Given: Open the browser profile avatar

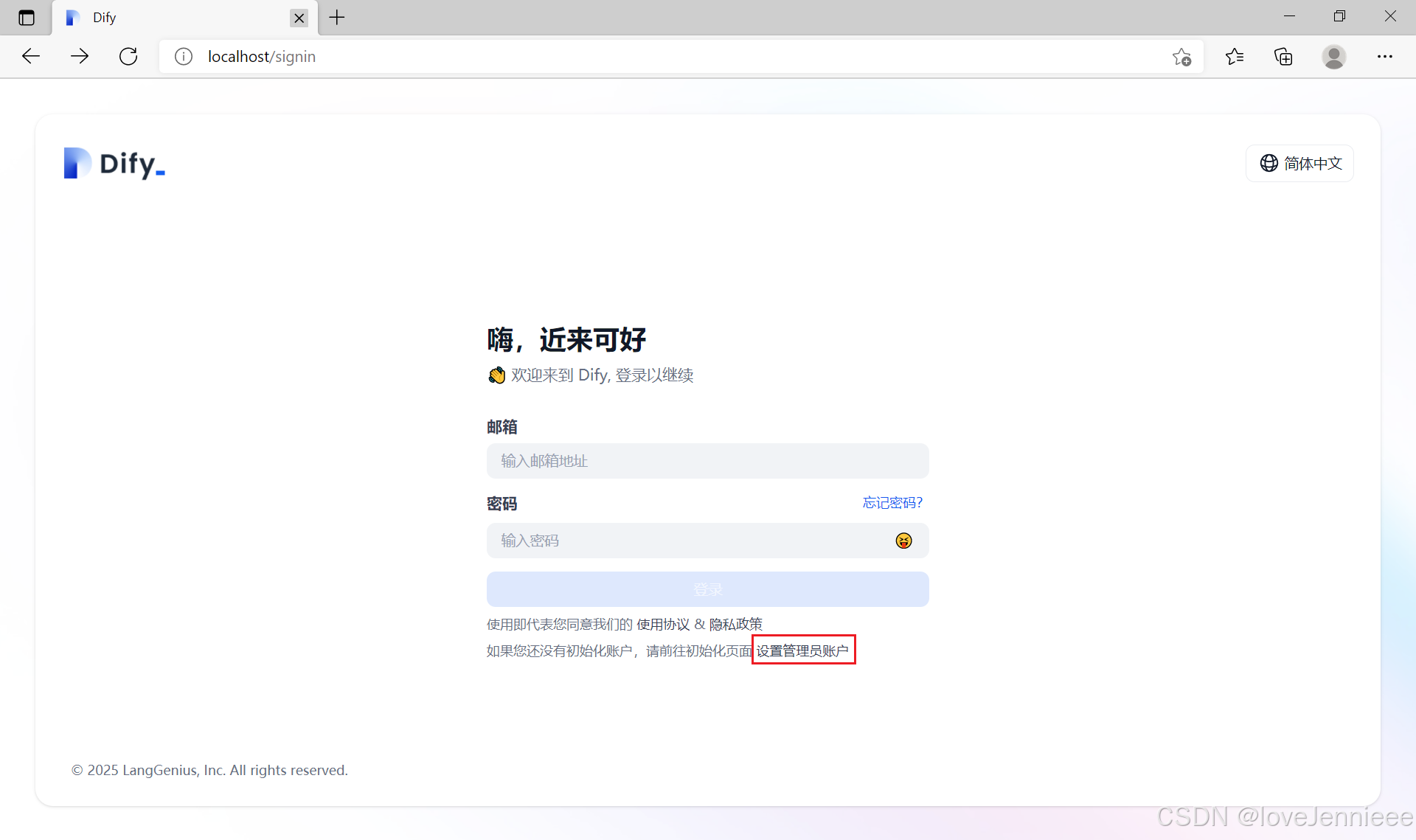Looking at the screenshot, I should (1333, 56).
